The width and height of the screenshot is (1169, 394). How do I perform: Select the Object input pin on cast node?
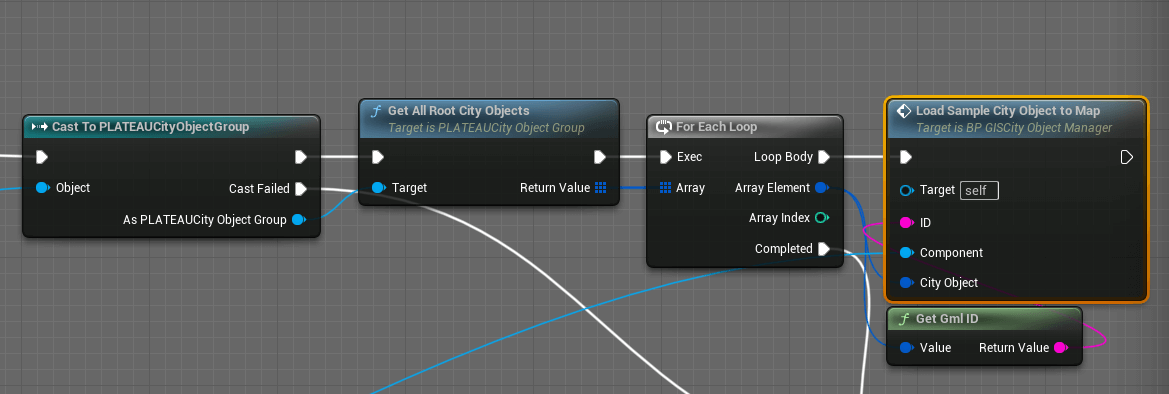point(42,187)
